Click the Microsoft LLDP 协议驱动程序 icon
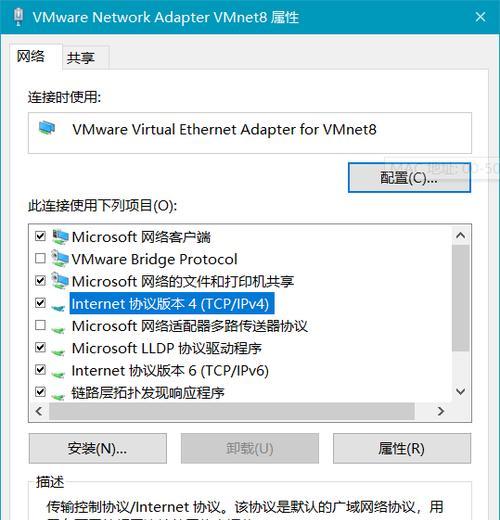Screen dimensions: 500x520 58,352
